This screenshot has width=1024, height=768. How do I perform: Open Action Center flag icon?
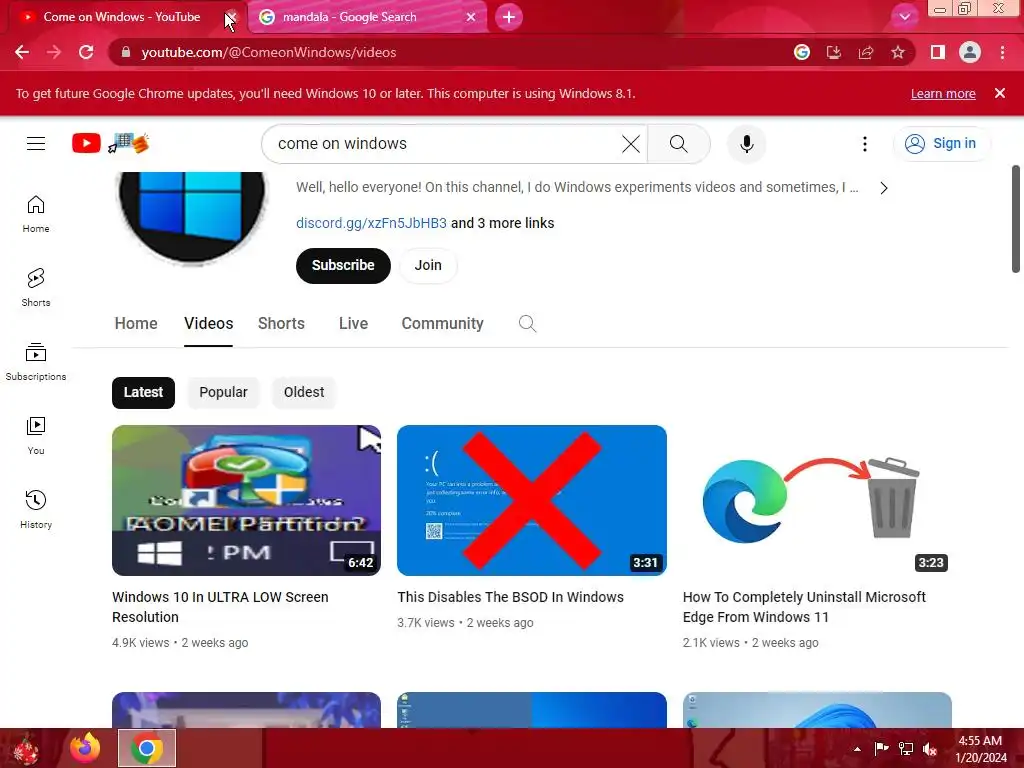click(x=881, y=749)
